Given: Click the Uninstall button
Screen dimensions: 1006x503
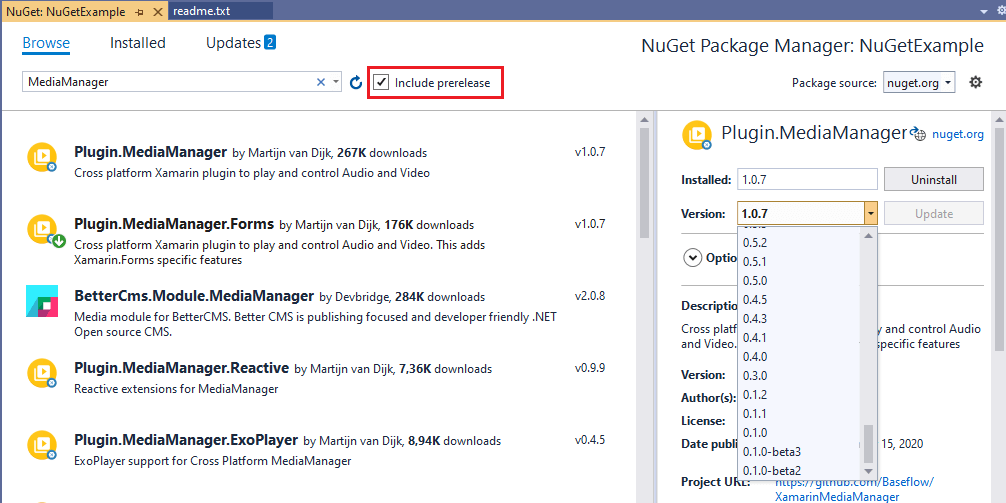Looking at the screenshot, I should tap(934, 180).
